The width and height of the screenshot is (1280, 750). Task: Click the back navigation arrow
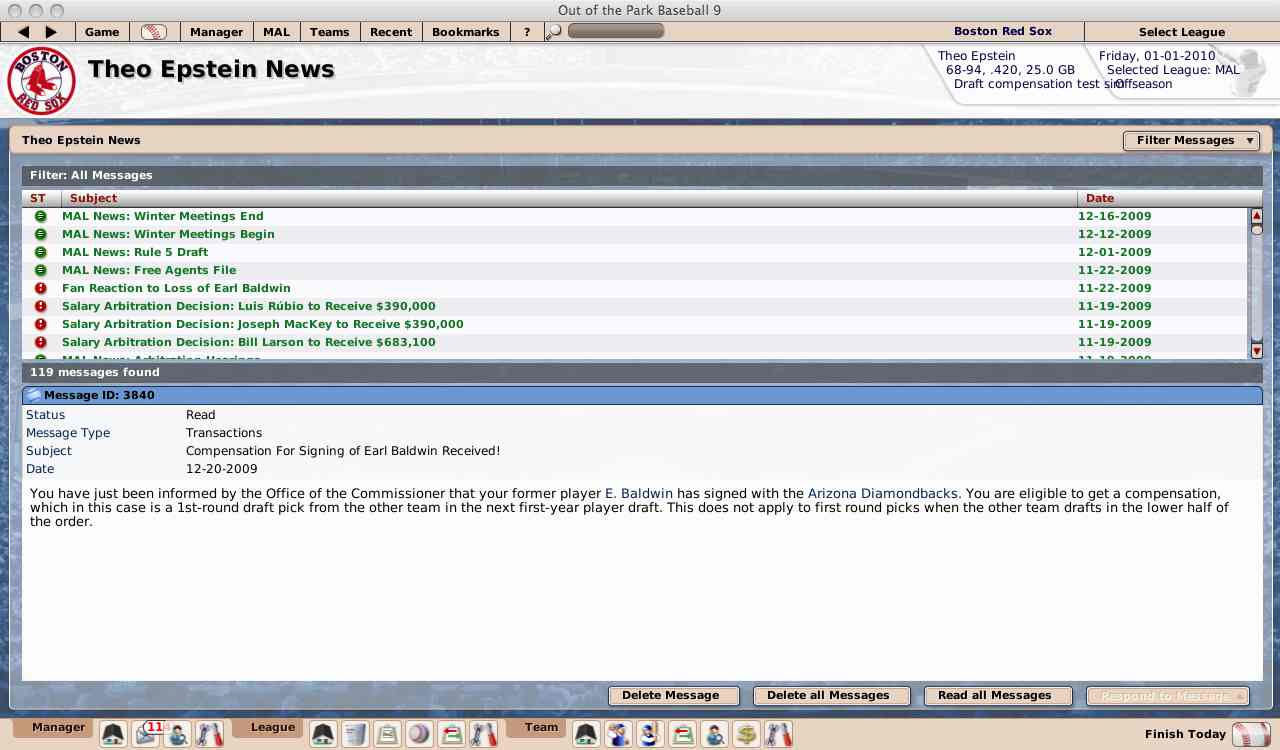click(24, 32)
